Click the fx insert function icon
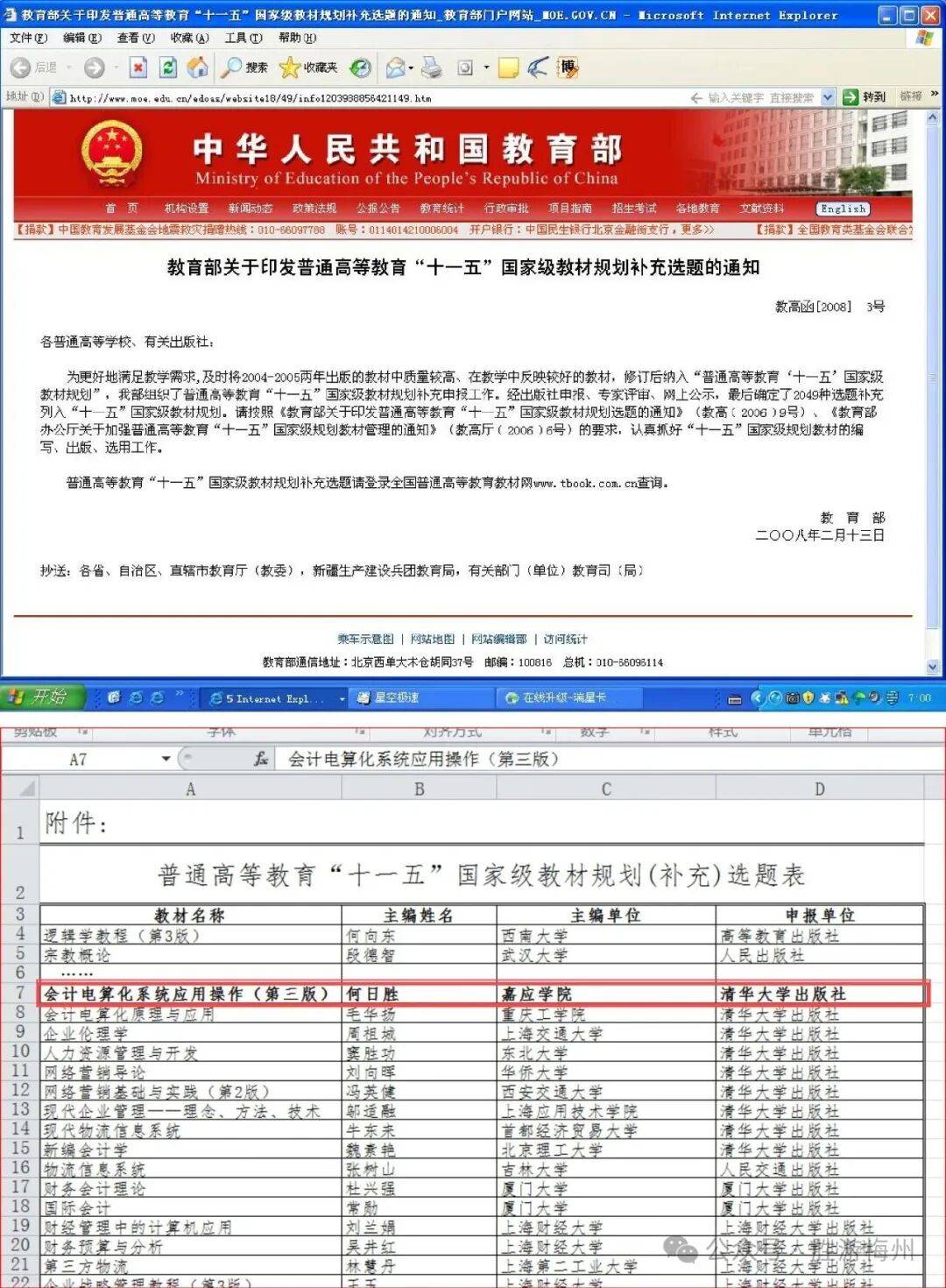The width and height of the screenshot is (946, 1288). (260, 759)
